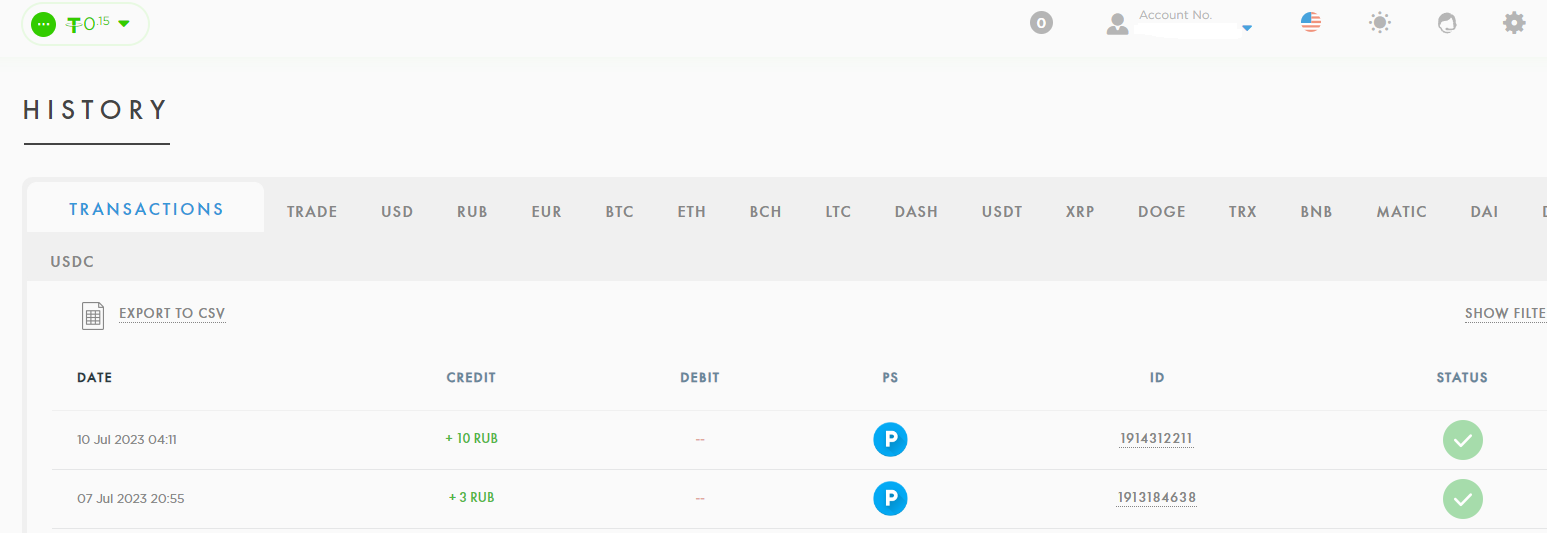Image resolution: width=1547 pixels, height=533 pixels.
Task: Select the BTC history tab
Action: (x=619, y=212)
